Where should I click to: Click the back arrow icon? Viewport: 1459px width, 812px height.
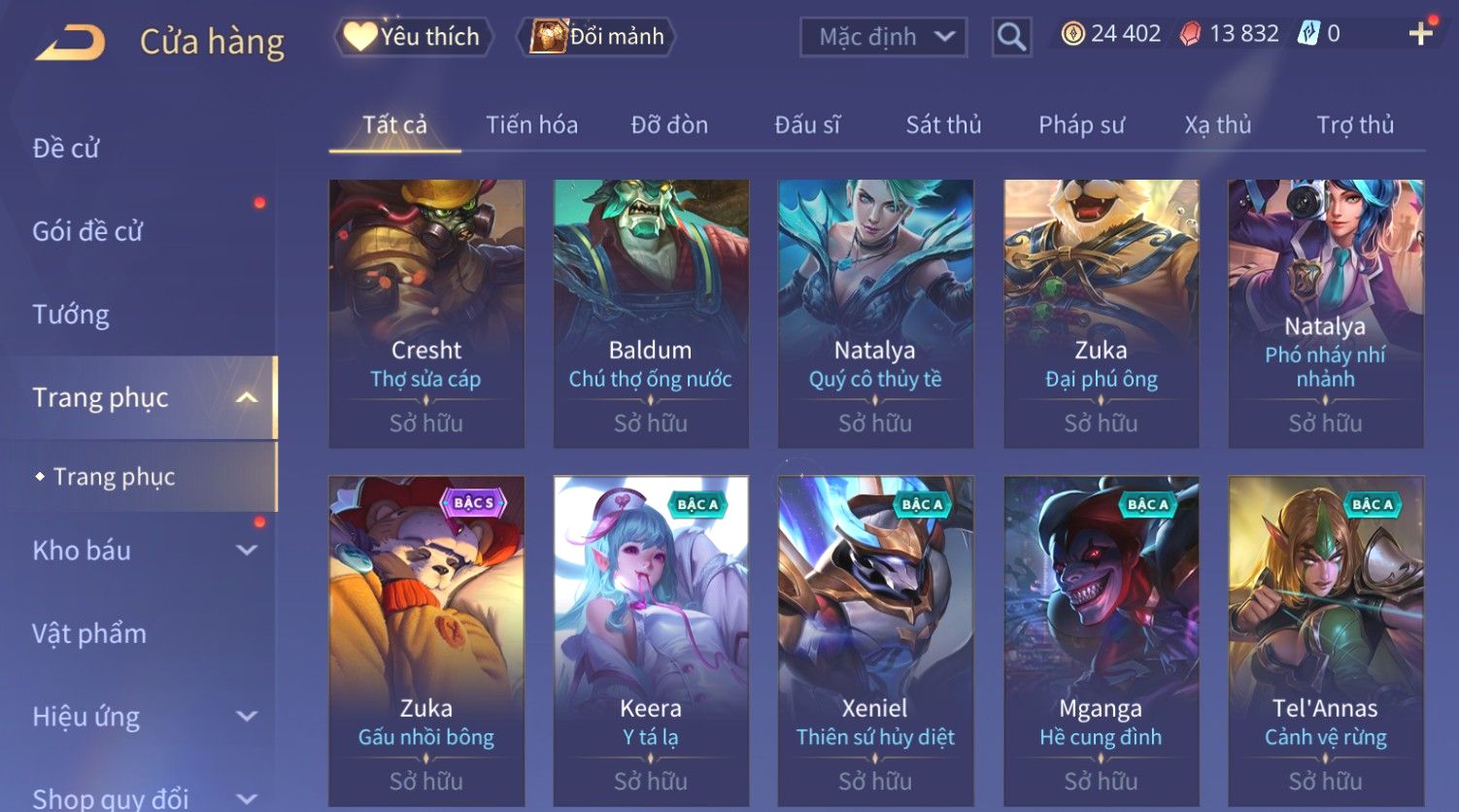tap(70, 43)
